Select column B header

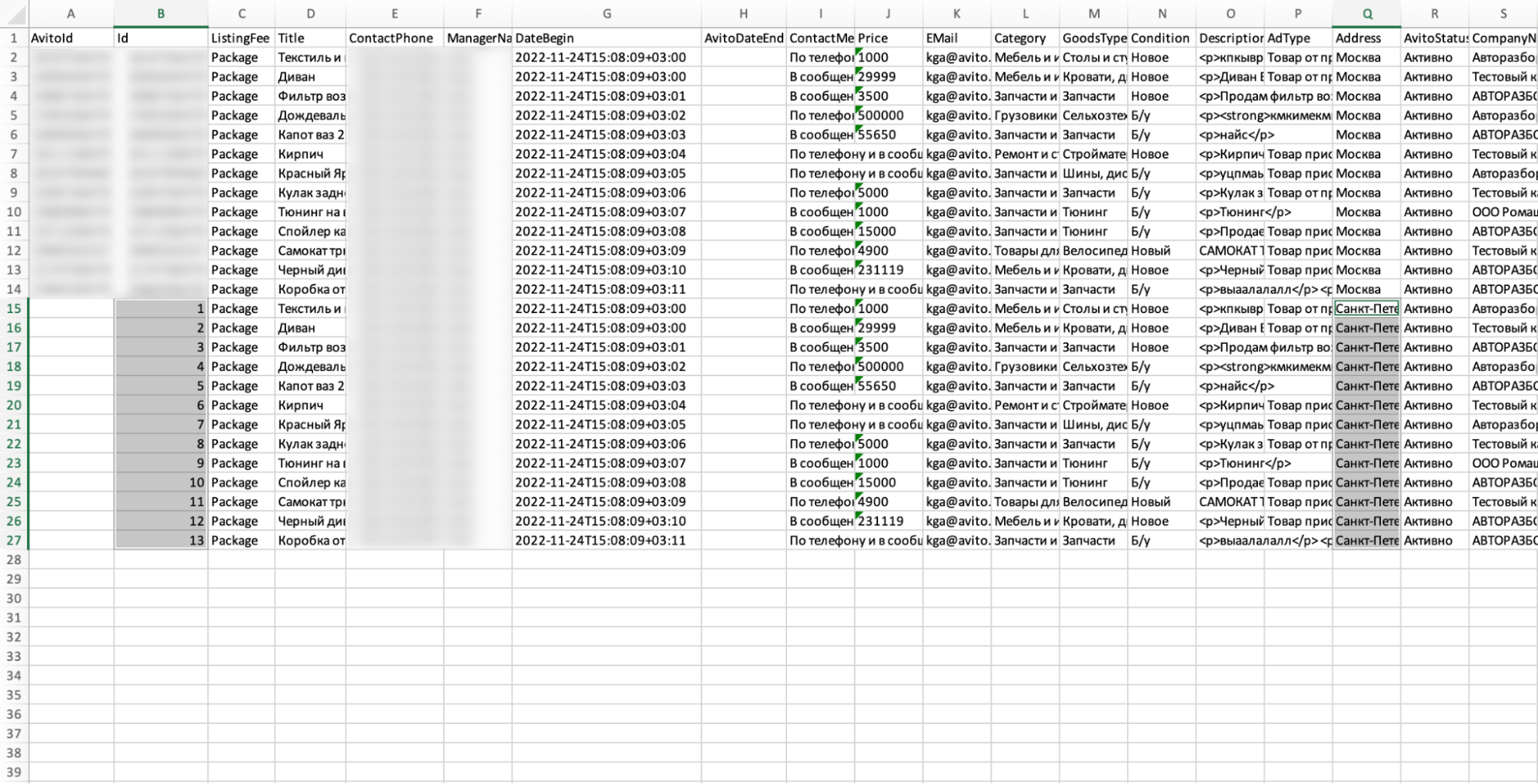coord(161,14)
